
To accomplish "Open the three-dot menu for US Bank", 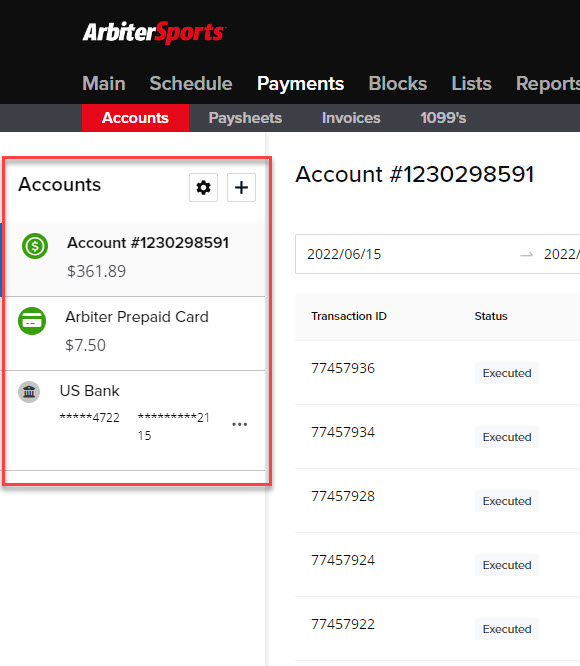I will coord(239,424).
